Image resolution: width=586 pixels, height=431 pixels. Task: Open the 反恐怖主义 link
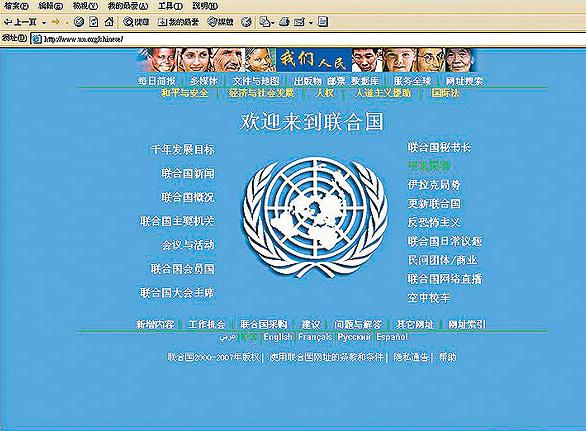coord(434,222)
